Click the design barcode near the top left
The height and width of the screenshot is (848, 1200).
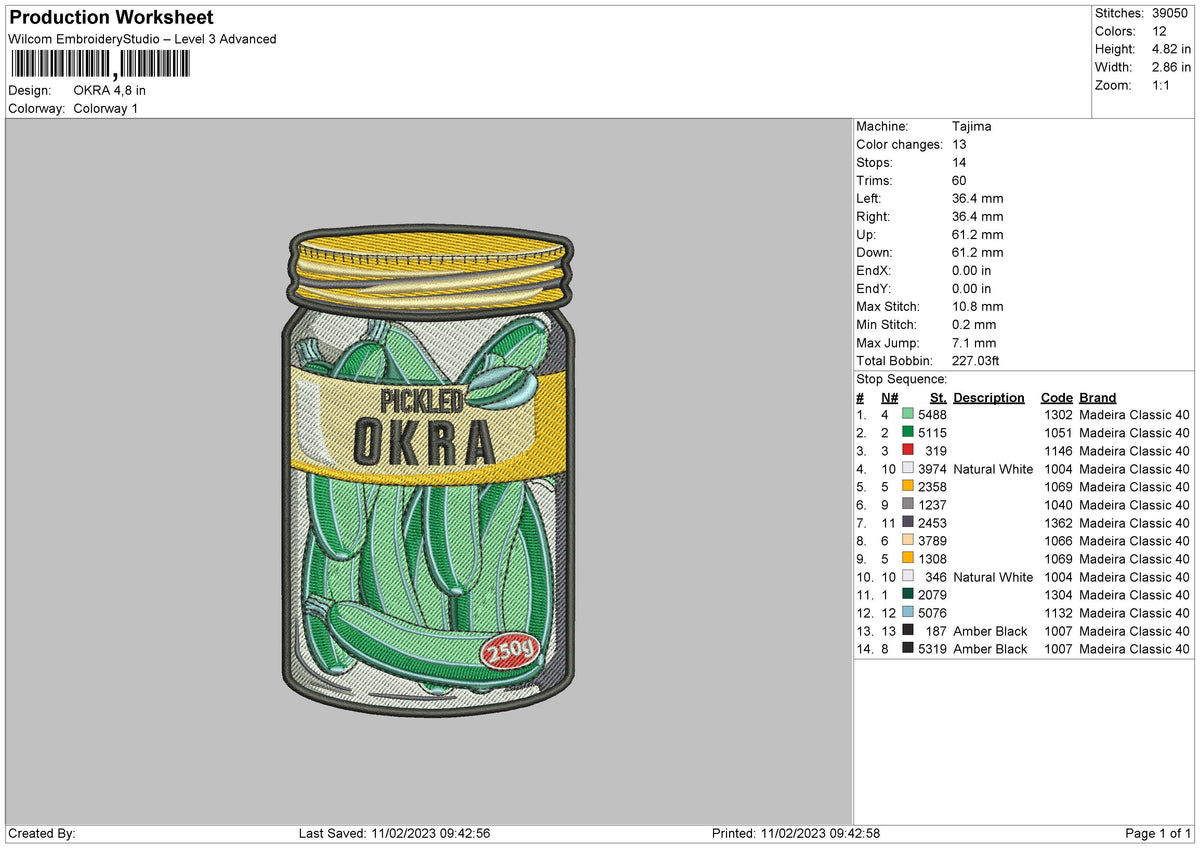[100, 64]
